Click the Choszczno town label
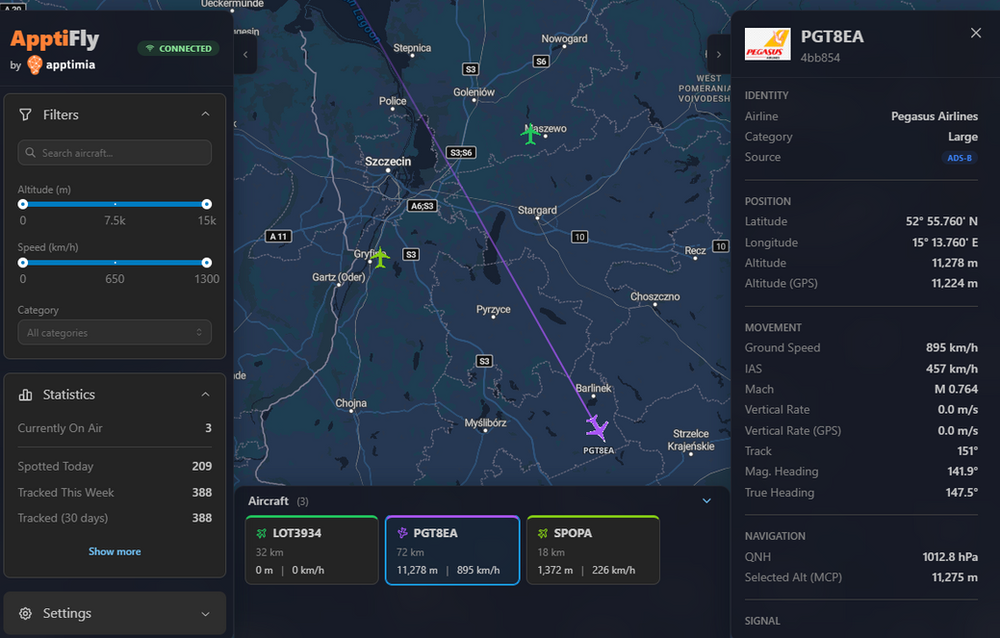Screen dimensions: 1000x638 point(655,297)
